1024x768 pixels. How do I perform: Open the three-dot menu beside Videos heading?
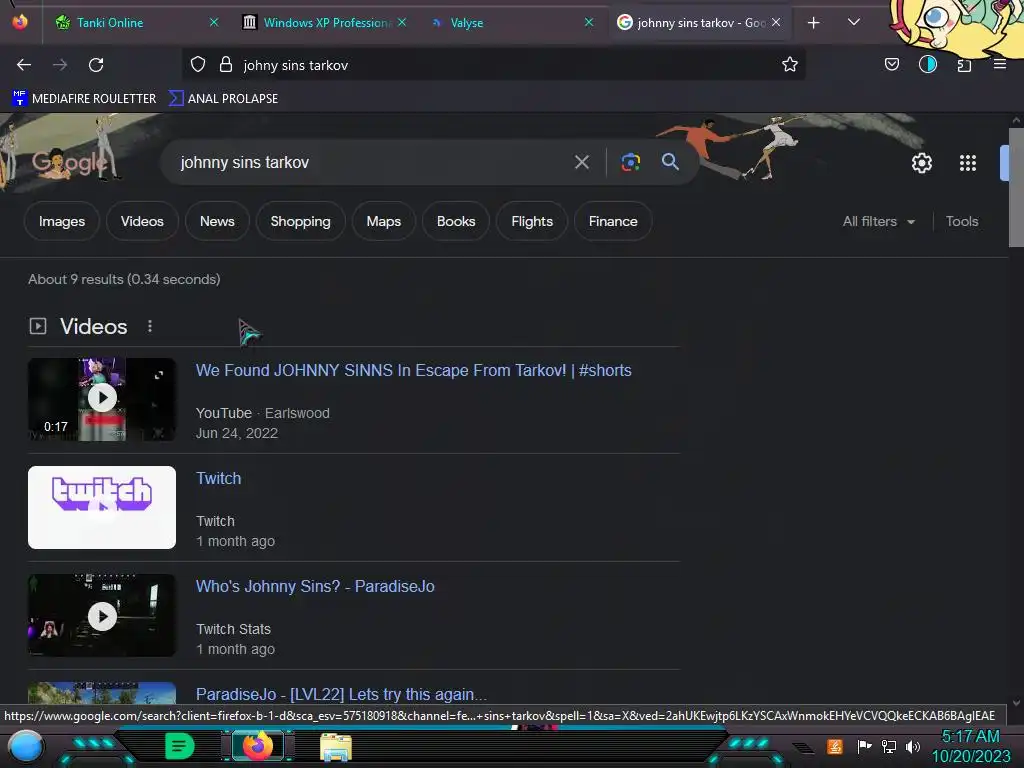point(150,326)
